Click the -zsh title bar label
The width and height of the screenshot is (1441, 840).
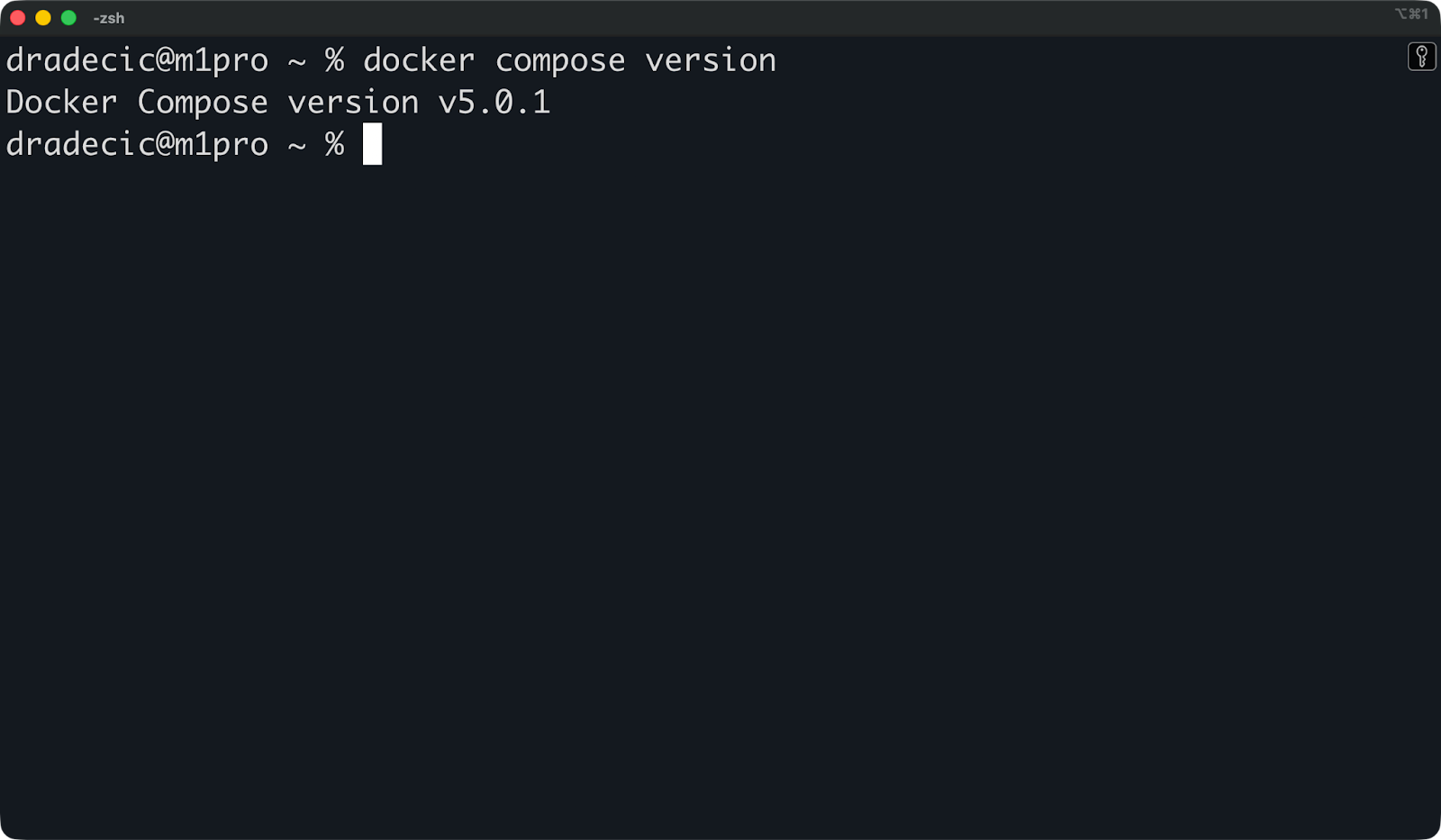109,17
